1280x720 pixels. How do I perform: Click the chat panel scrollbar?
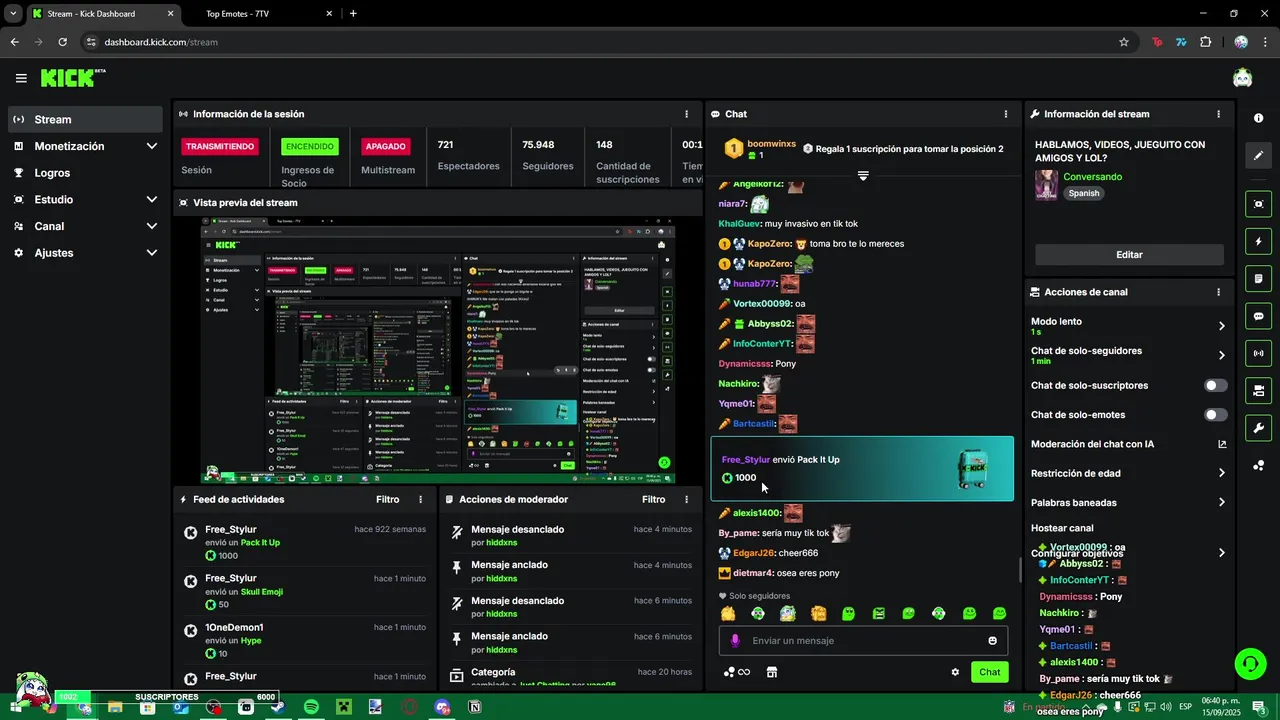click(1019, 570)
